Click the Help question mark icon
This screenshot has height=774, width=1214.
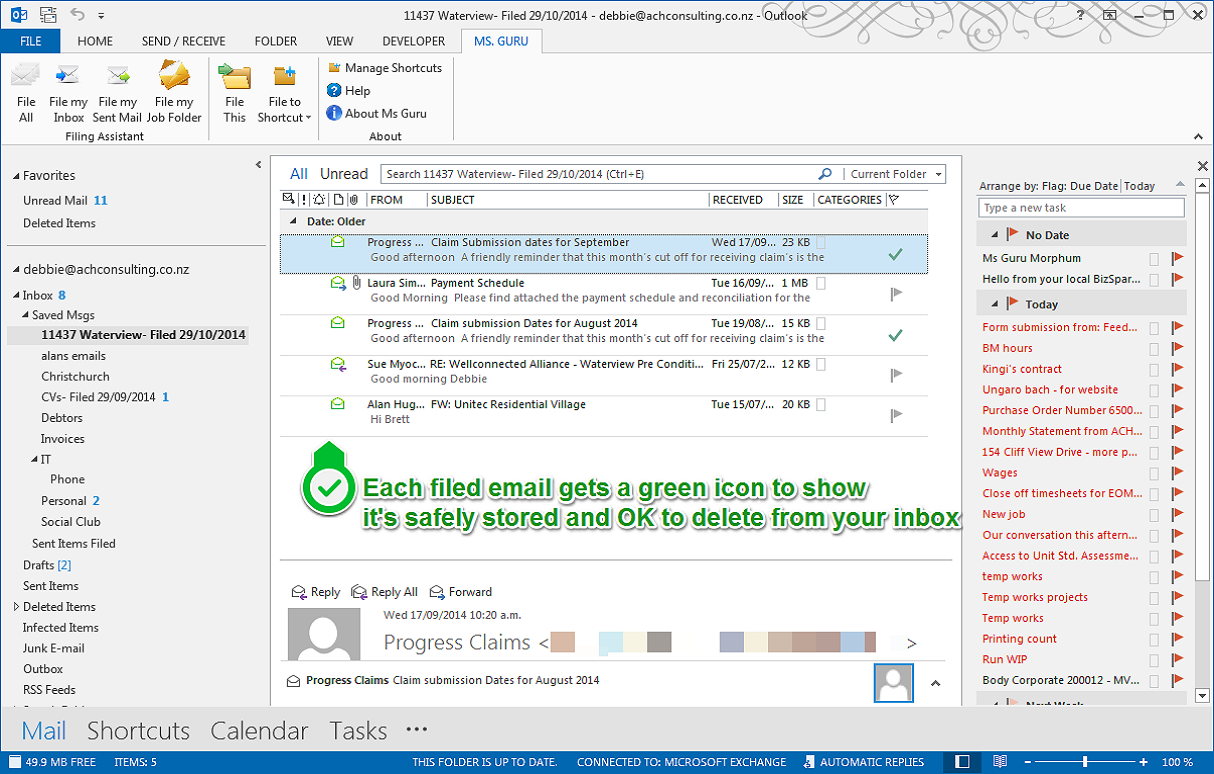pyautogui.click(x=334, y=91)
